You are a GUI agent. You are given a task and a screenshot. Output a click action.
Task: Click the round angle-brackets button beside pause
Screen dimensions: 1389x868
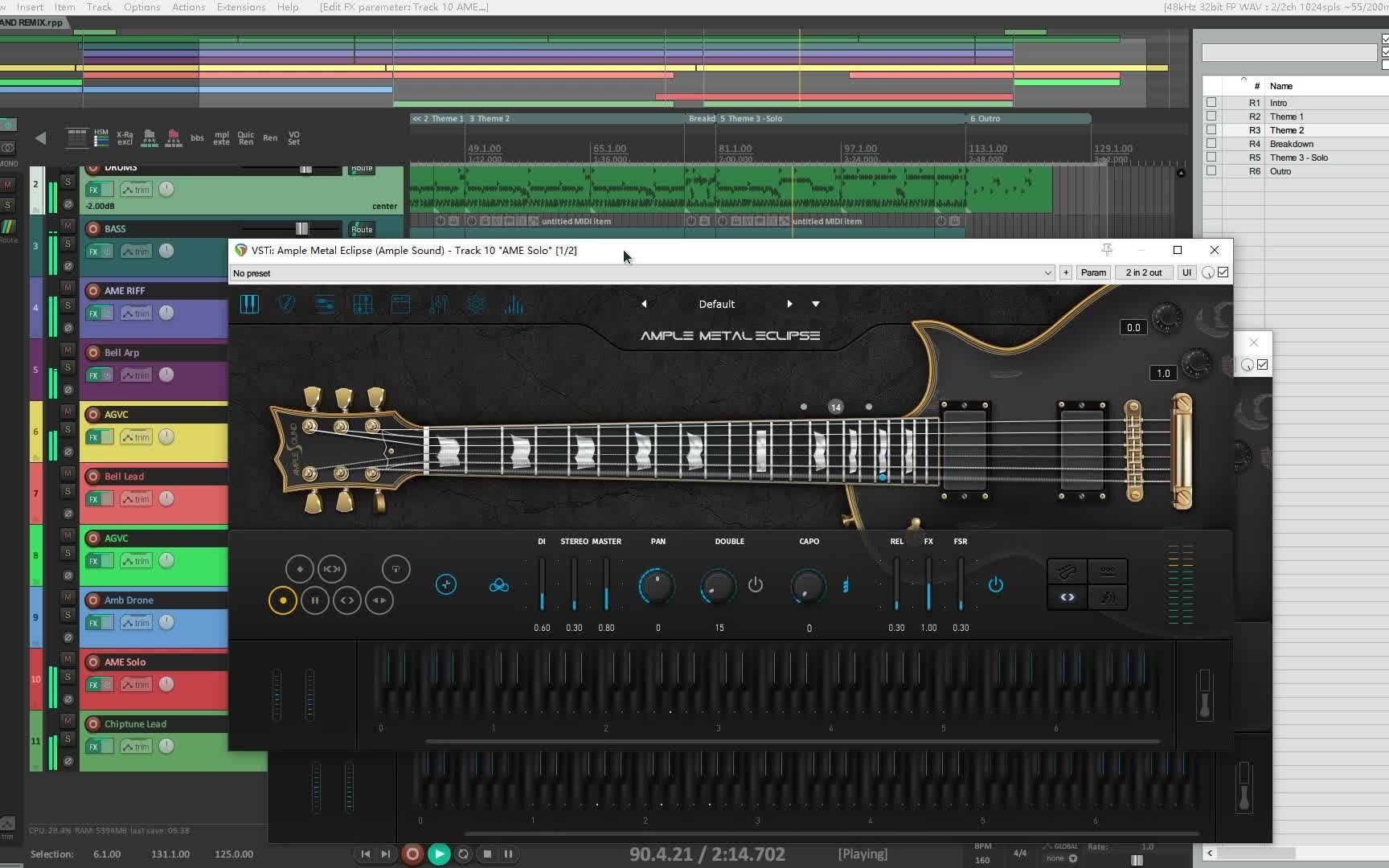(347, 600)
